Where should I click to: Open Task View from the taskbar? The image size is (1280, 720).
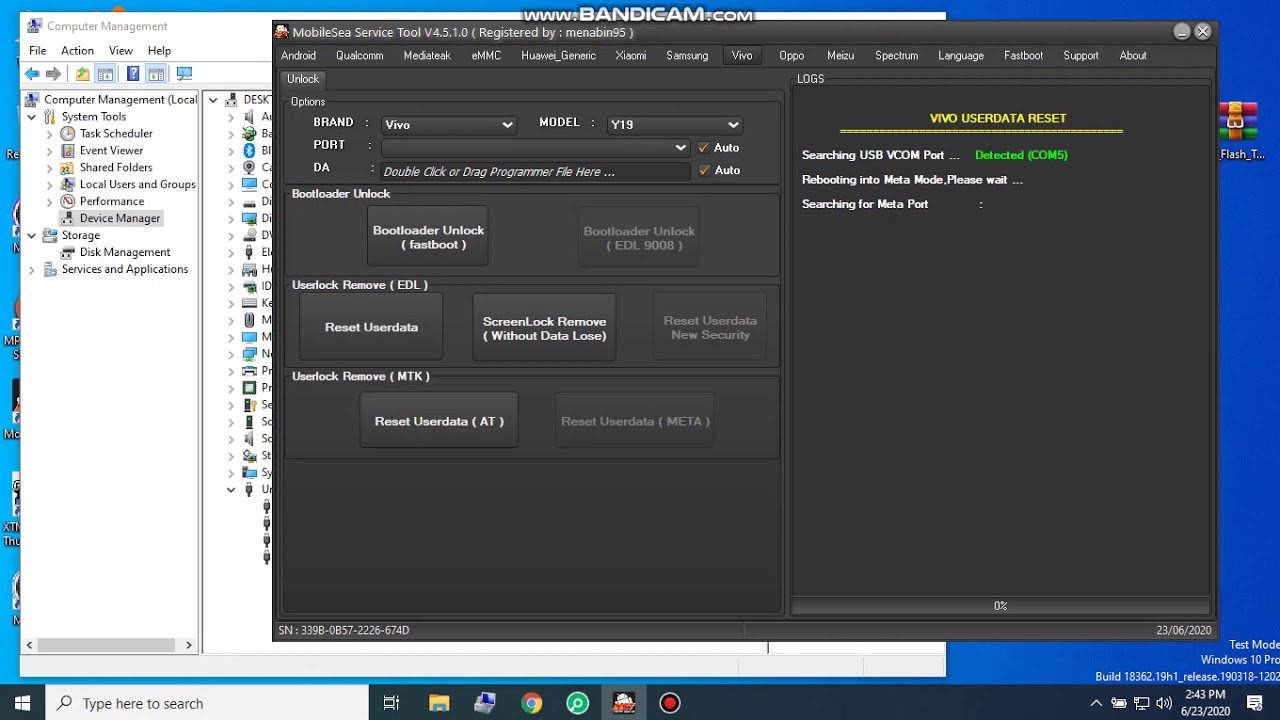coord(392,703)
